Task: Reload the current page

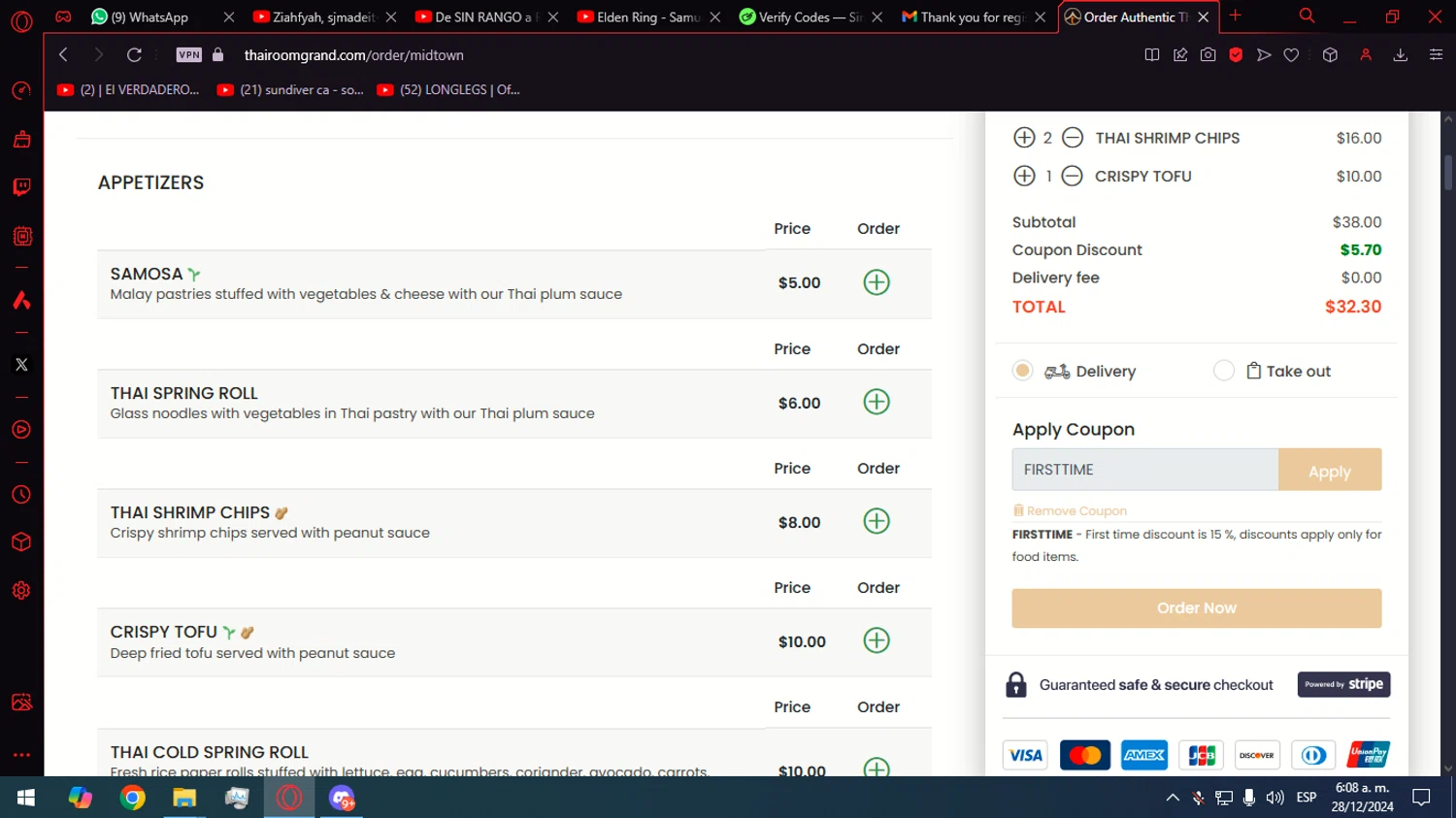Action: coord(134,55)
